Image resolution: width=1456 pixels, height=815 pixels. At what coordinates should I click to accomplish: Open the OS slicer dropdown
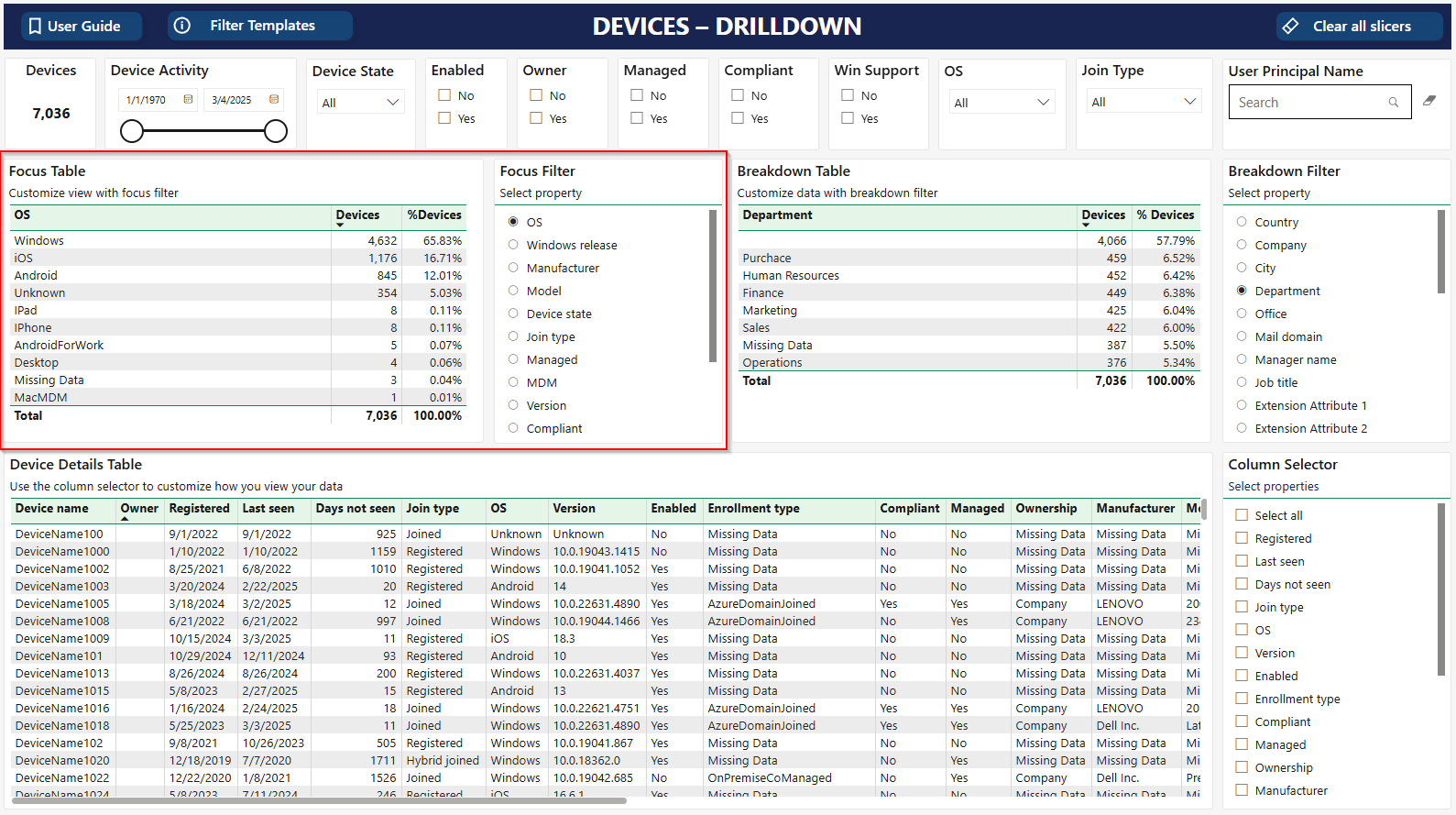[x=1002, y=102]
